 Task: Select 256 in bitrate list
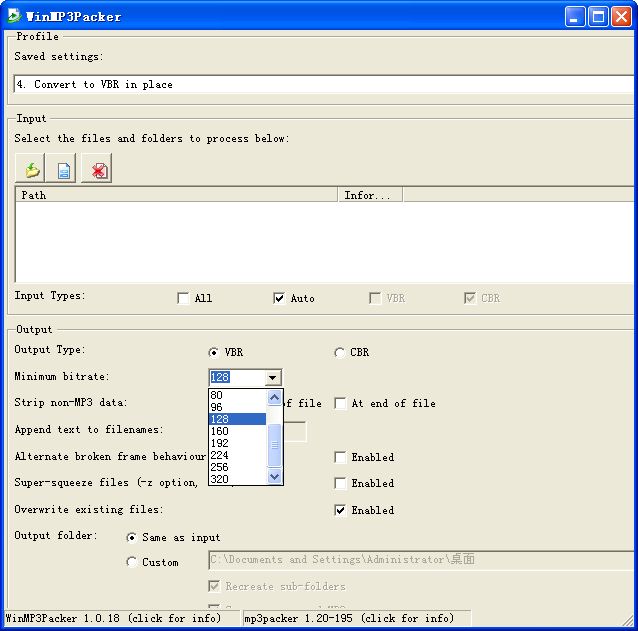(238, 467)
